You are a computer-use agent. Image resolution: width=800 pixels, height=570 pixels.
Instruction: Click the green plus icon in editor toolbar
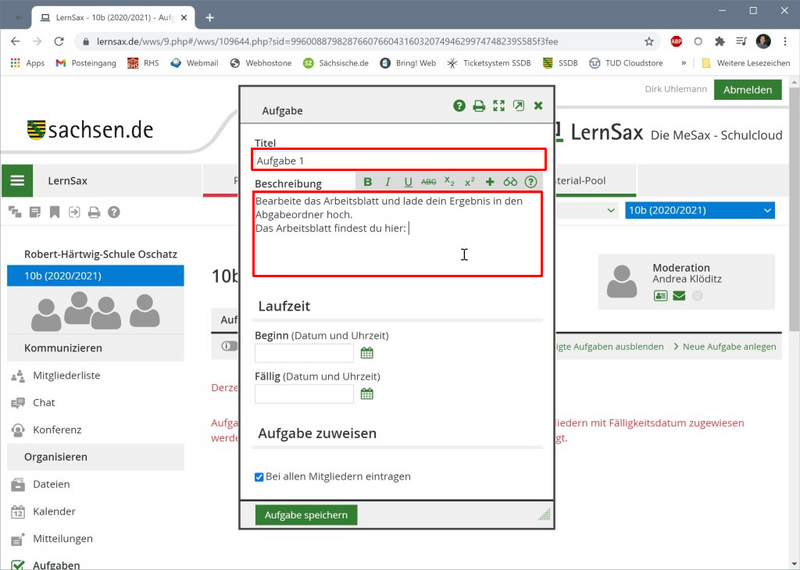tap(490, 182)
